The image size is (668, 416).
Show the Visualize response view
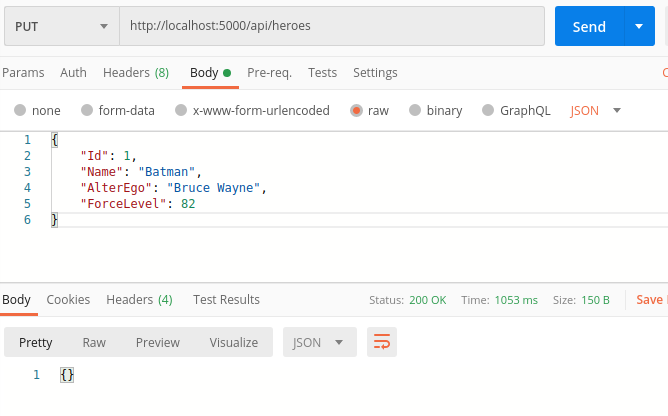[233, 342]
